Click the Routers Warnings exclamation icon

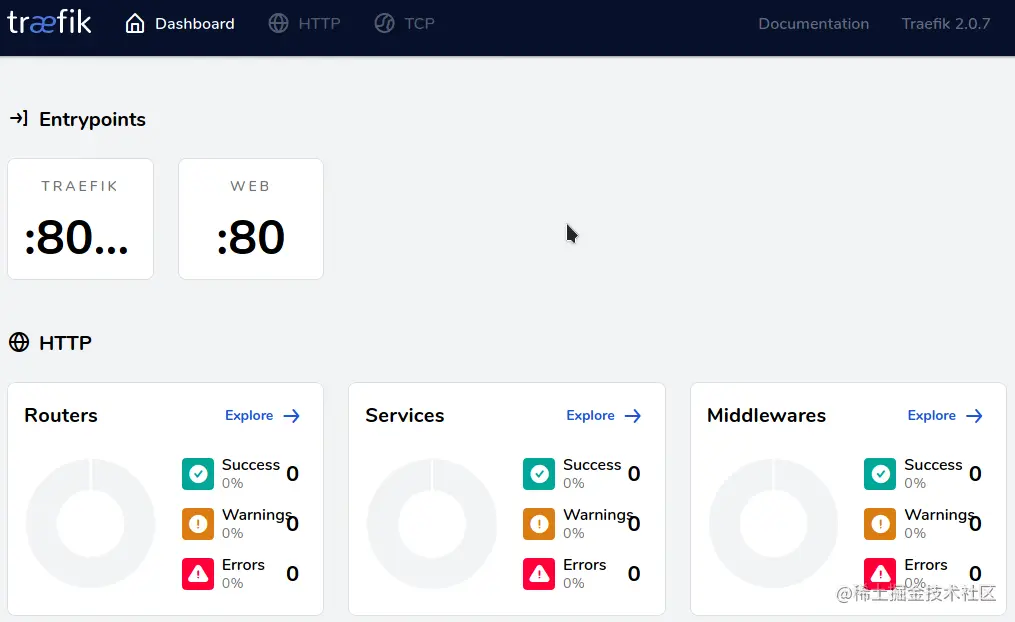198,524
